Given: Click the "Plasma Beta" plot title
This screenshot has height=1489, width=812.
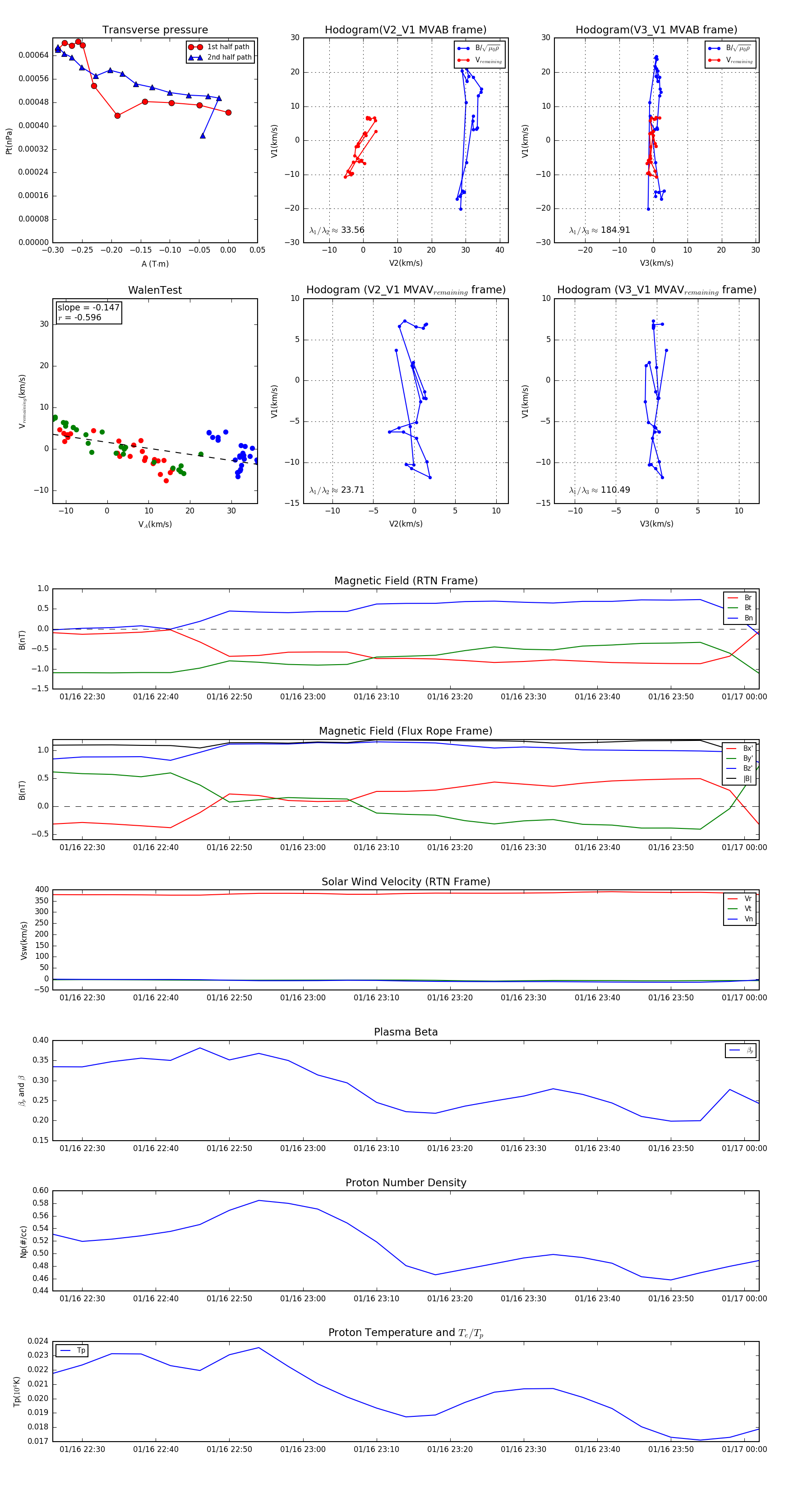Looking at the screenshot, I should pyautogui.click(x=406, y=1032).
